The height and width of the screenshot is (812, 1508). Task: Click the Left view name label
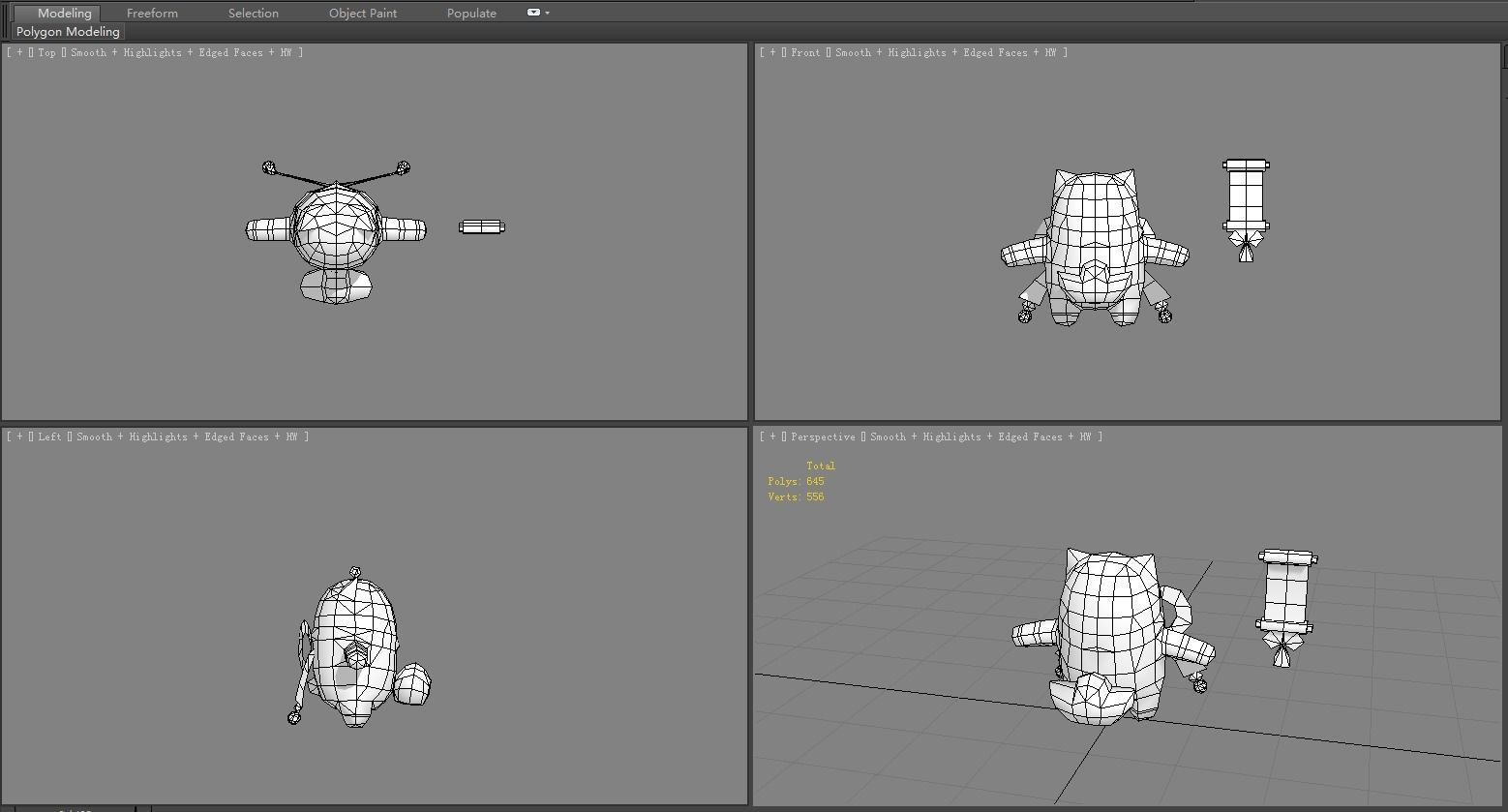pyautogui.click(x=49, y=436)
